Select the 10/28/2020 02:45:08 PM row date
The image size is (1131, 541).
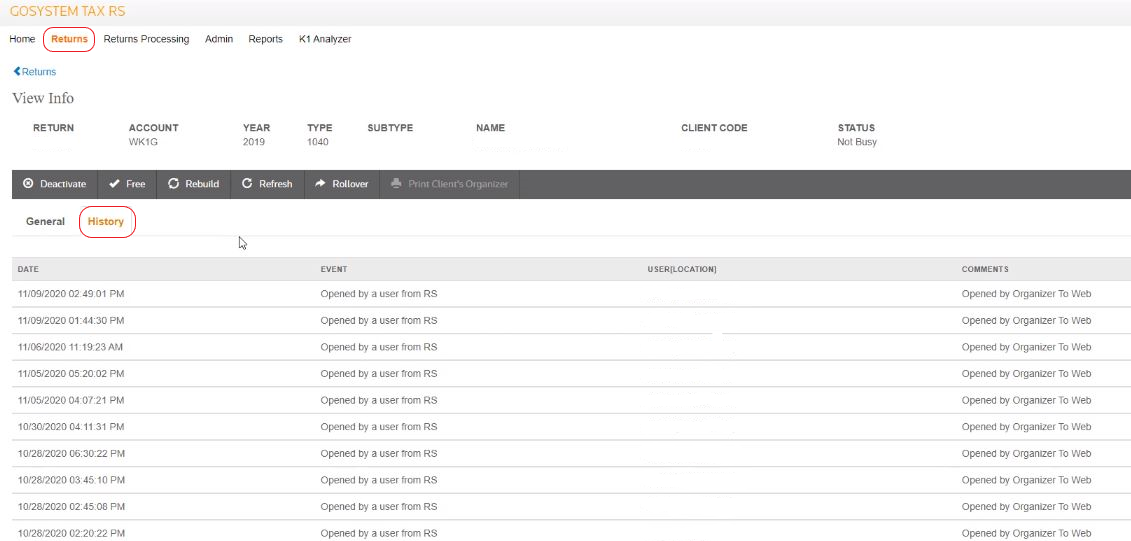tap(71, 506)
